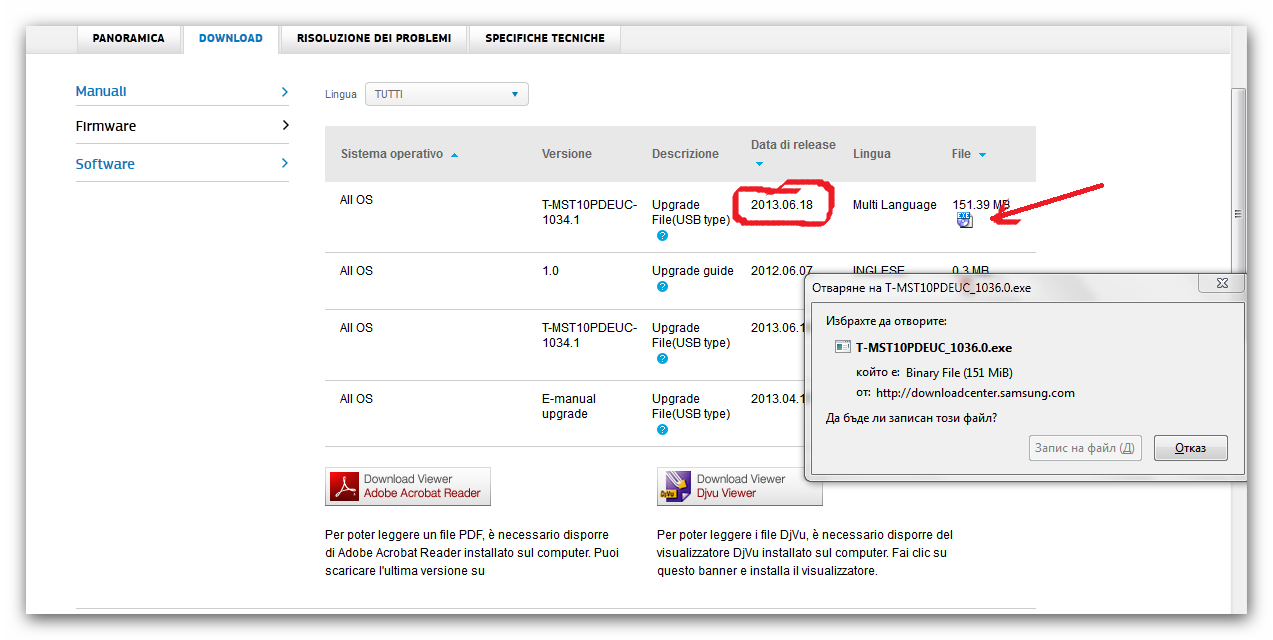The height and width of the screenshot is (640, 1273).
Task: Click the Versione column header
Action: (567, 154)
